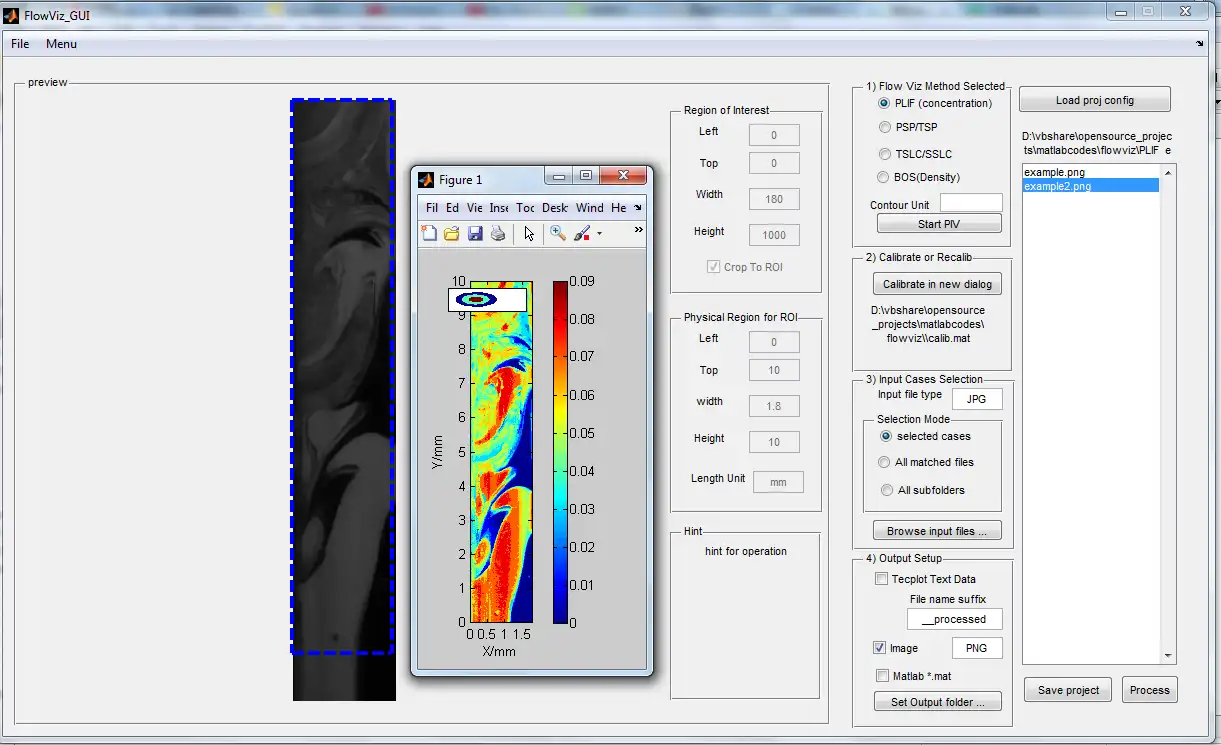This screenshot has height=745, width=1221.
Task: Select the Edit Plot arrow tool
Action: pos(529,233)
